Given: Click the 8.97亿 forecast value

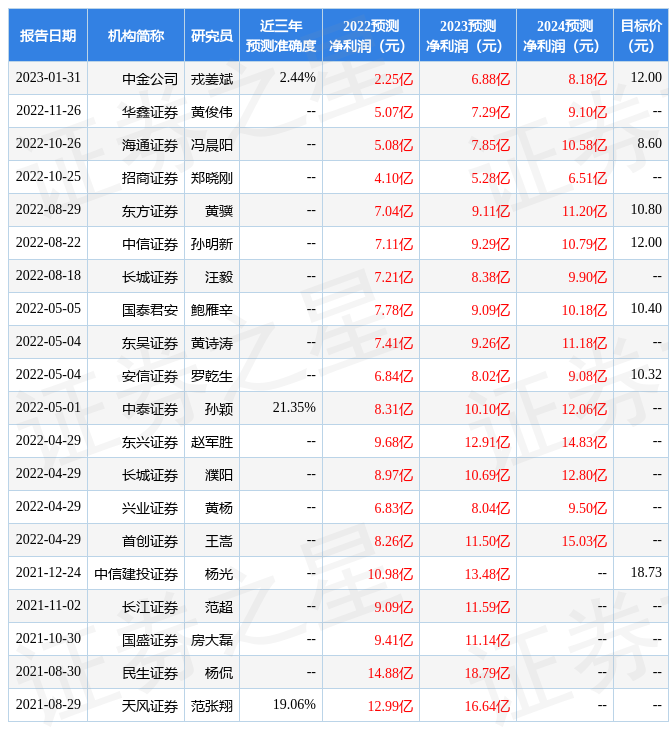Looking at the screenshot, I should [x=393, y=475].
